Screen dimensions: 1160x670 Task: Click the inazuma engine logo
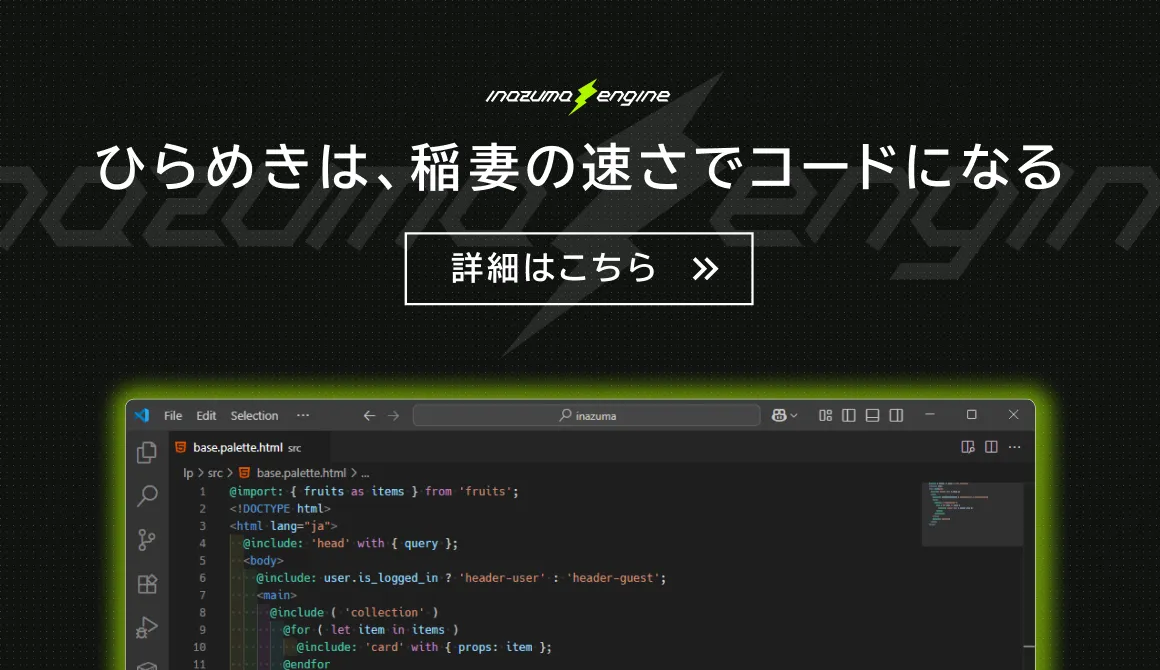click(x=578, y=96)
